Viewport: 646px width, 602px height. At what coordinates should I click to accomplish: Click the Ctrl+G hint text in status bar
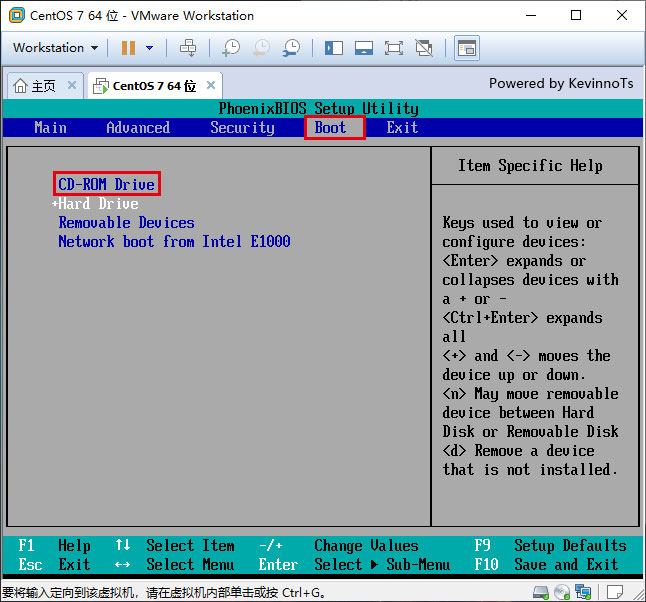(164, 593)
